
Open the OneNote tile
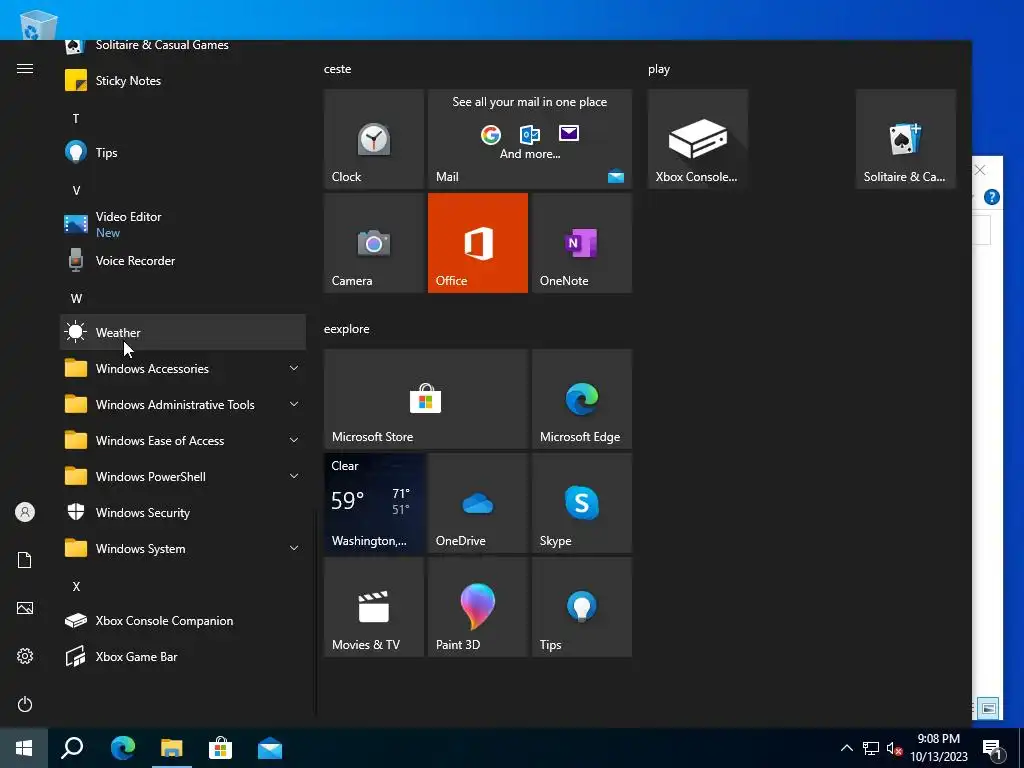(x=582, y=243)
